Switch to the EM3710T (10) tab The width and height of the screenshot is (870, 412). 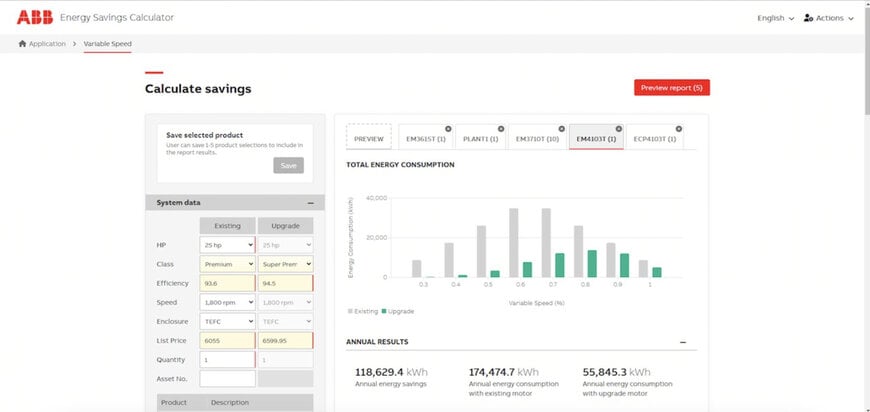[x=537, y=138]
